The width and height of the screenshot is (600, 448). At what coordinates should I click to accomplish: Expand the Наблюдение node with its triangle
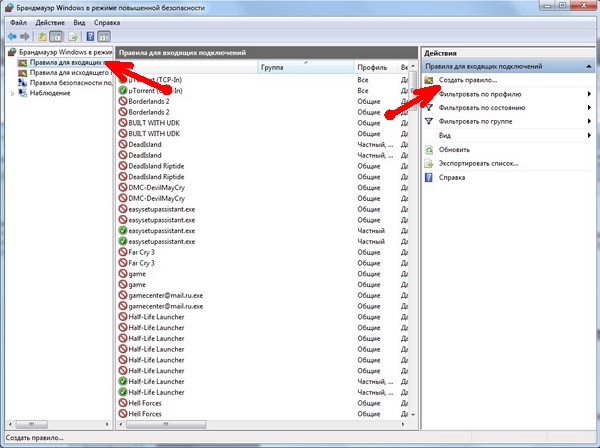point(13,93)
